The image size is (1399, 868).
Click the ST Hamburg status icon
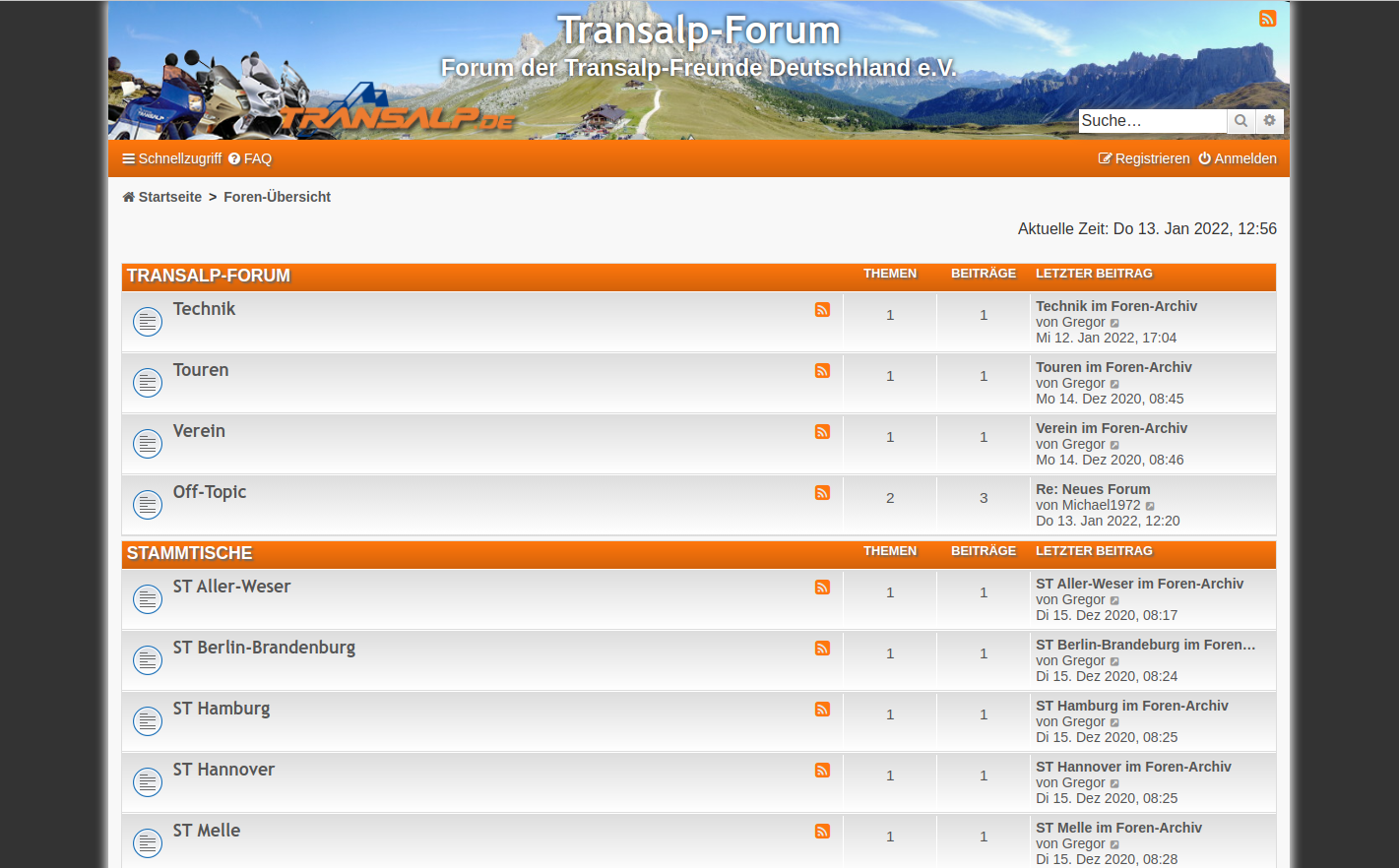148,721
